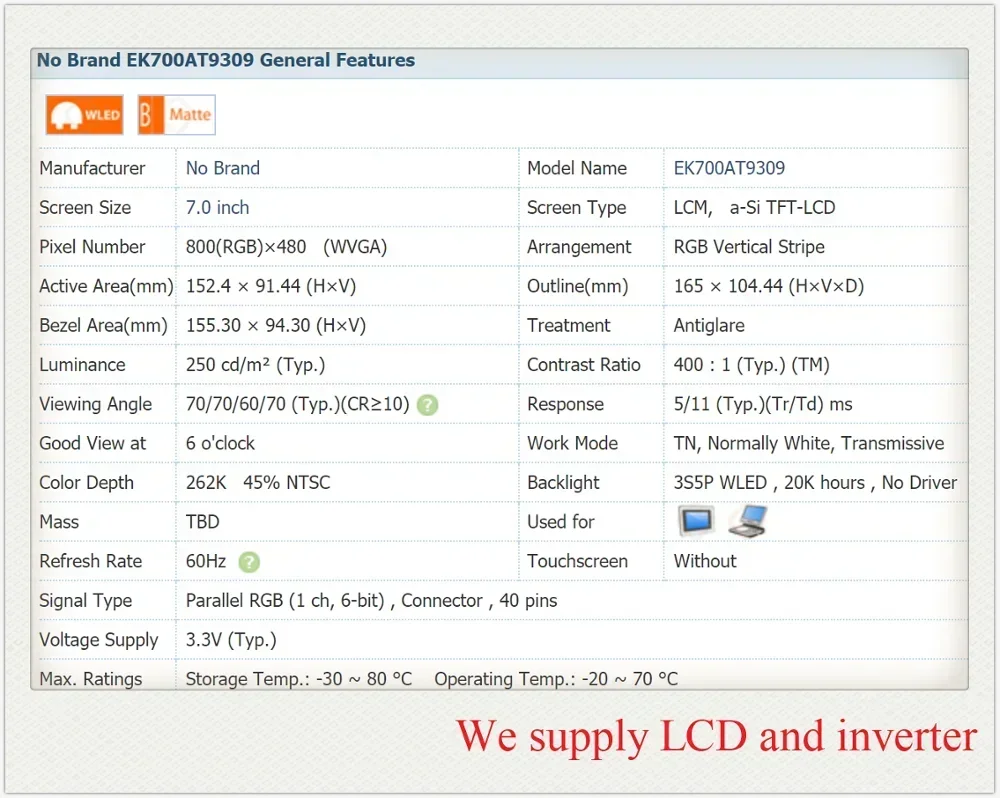The image size is (1000, 798).
Task: Click the RGB Vertical Stripe arrangement value
Action: tap(749, 247)
